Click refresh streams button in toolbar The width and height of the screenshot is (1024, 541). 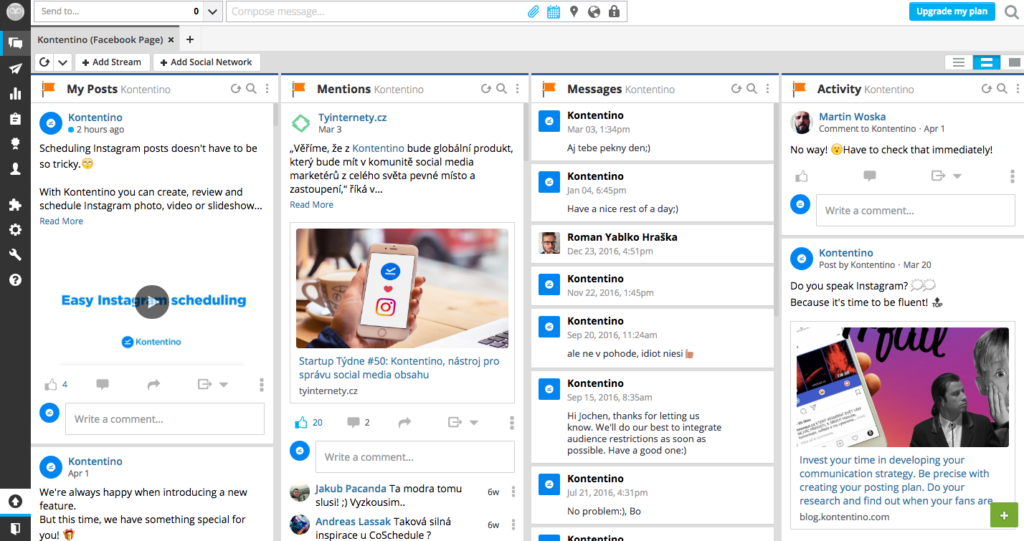click(x=44, y=62)
